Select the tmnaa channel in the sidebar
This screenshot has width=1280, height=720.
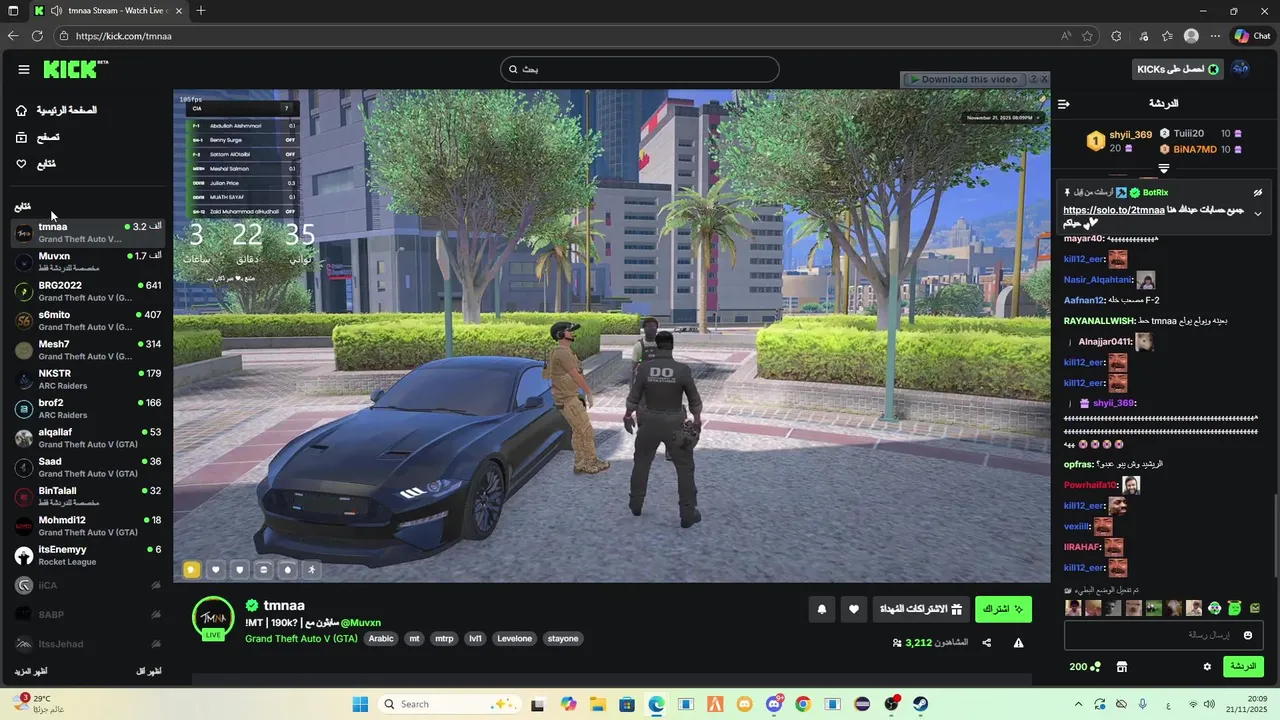point(88,233)
